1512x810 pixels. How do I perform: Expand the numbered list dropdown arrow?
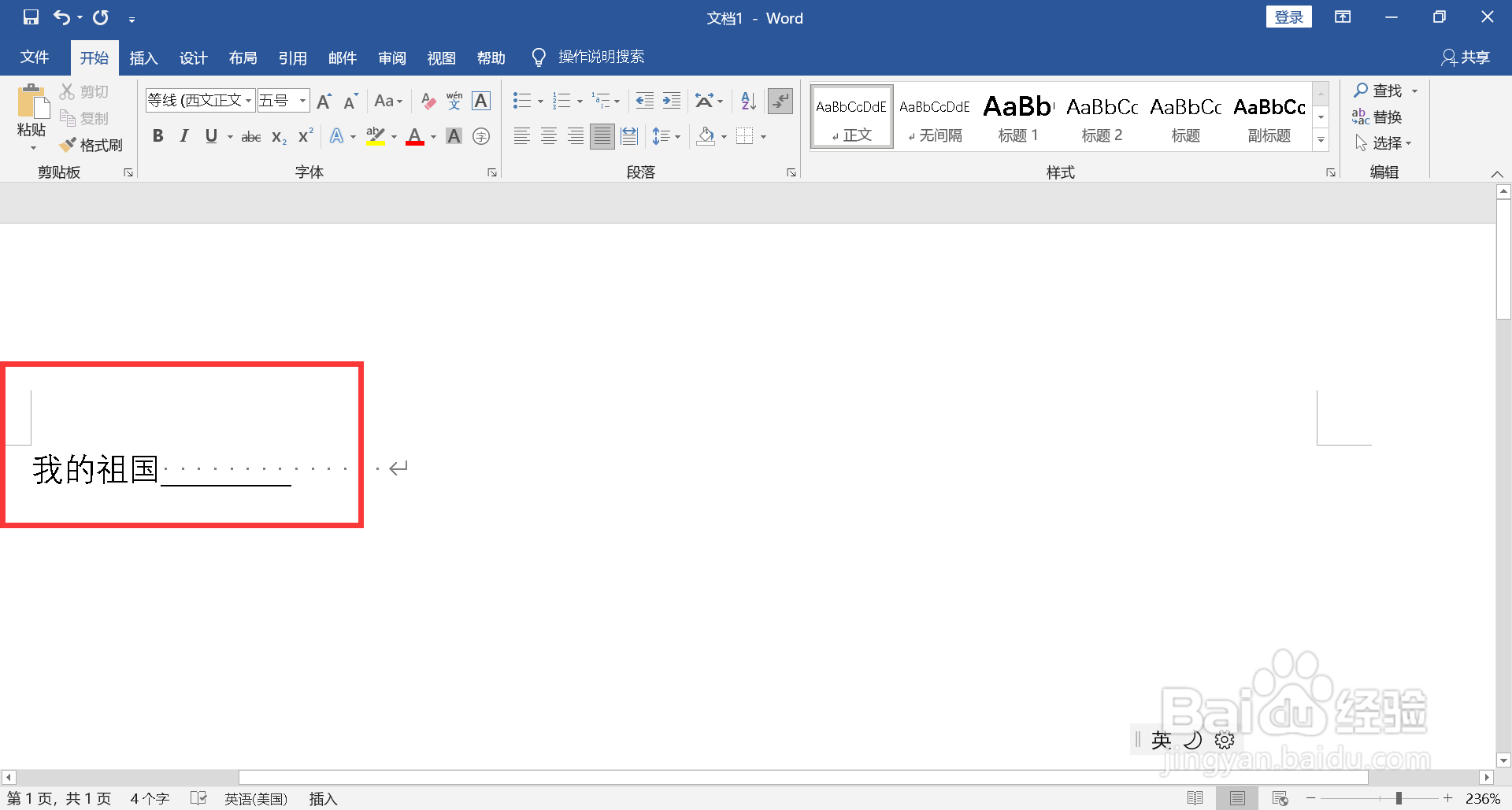[580, 101]
